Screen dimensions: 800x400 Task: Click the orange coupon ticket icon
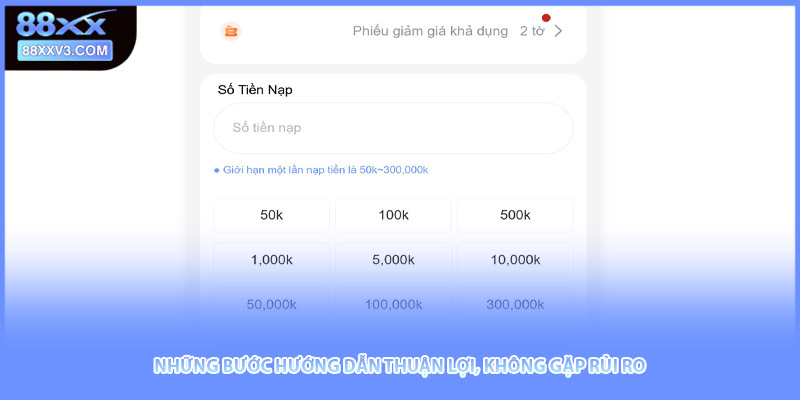(231, 31)
